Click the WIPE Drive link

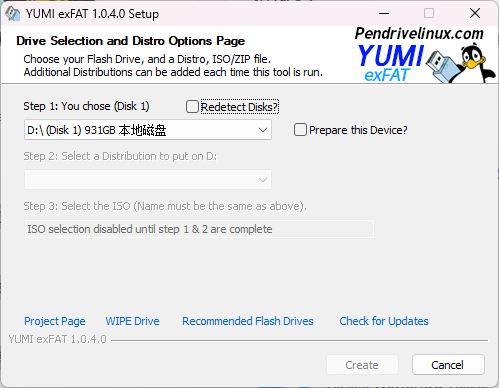coord(132,321)
